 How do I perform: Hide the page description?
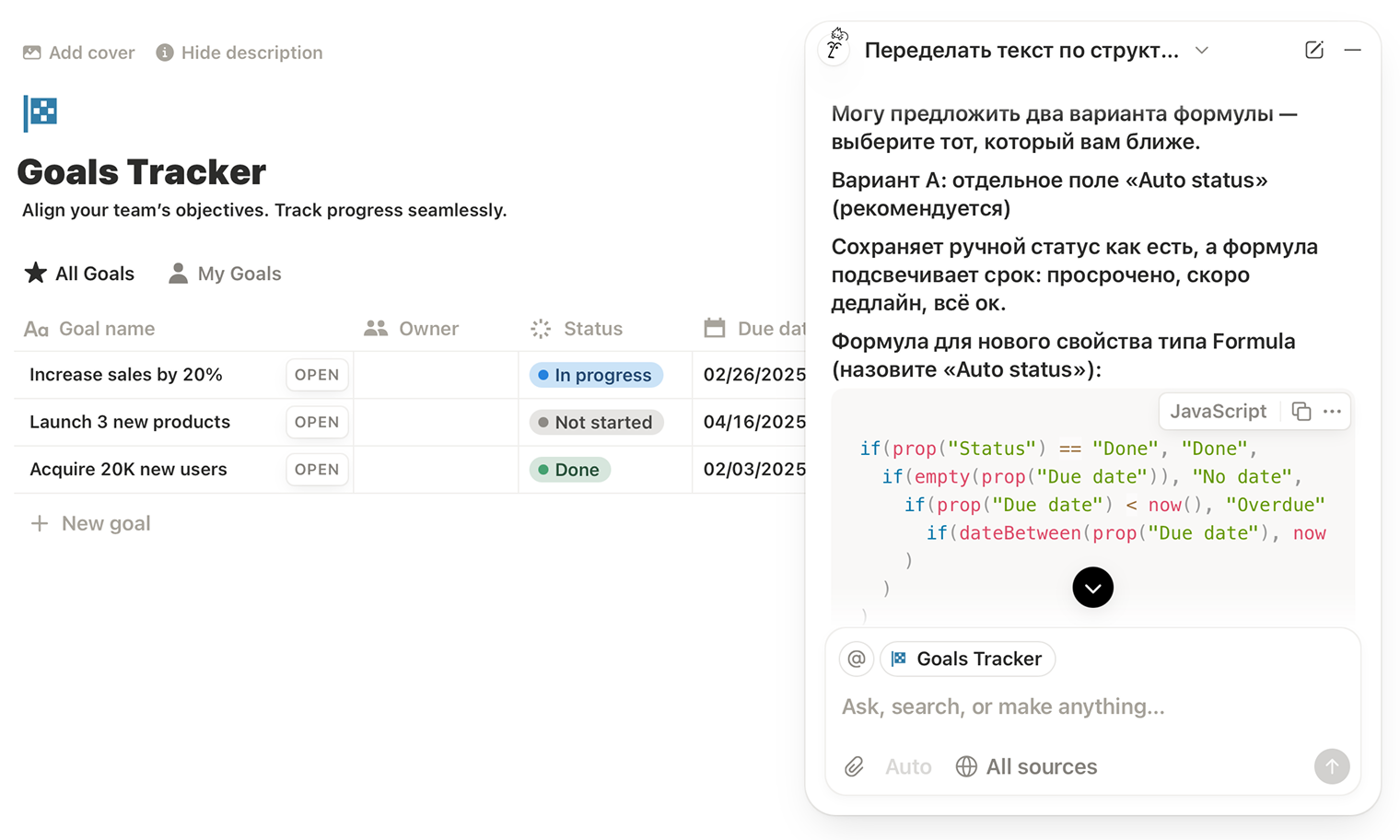click(239, 52)
